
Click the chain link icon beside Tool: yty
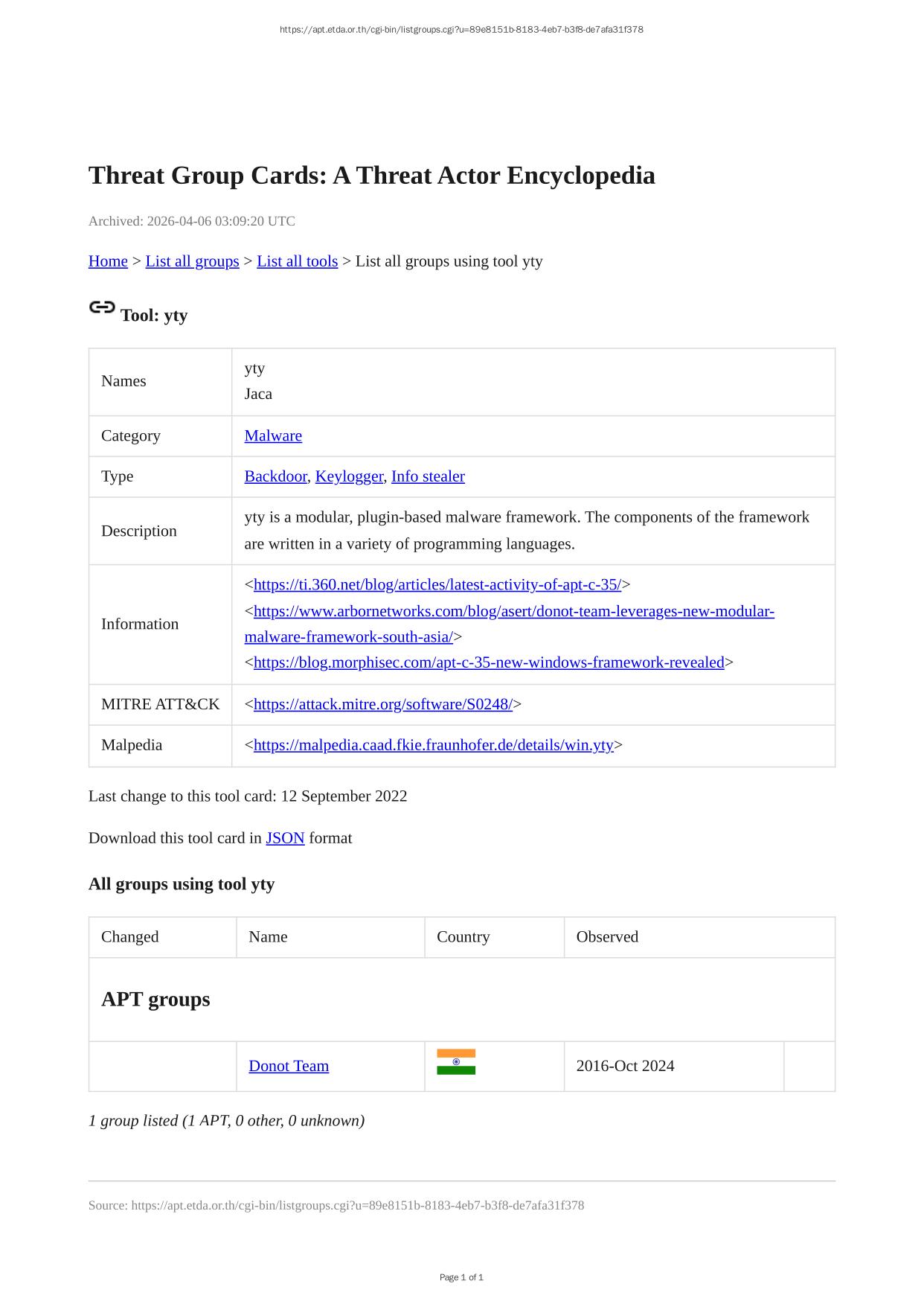(102, 307)
